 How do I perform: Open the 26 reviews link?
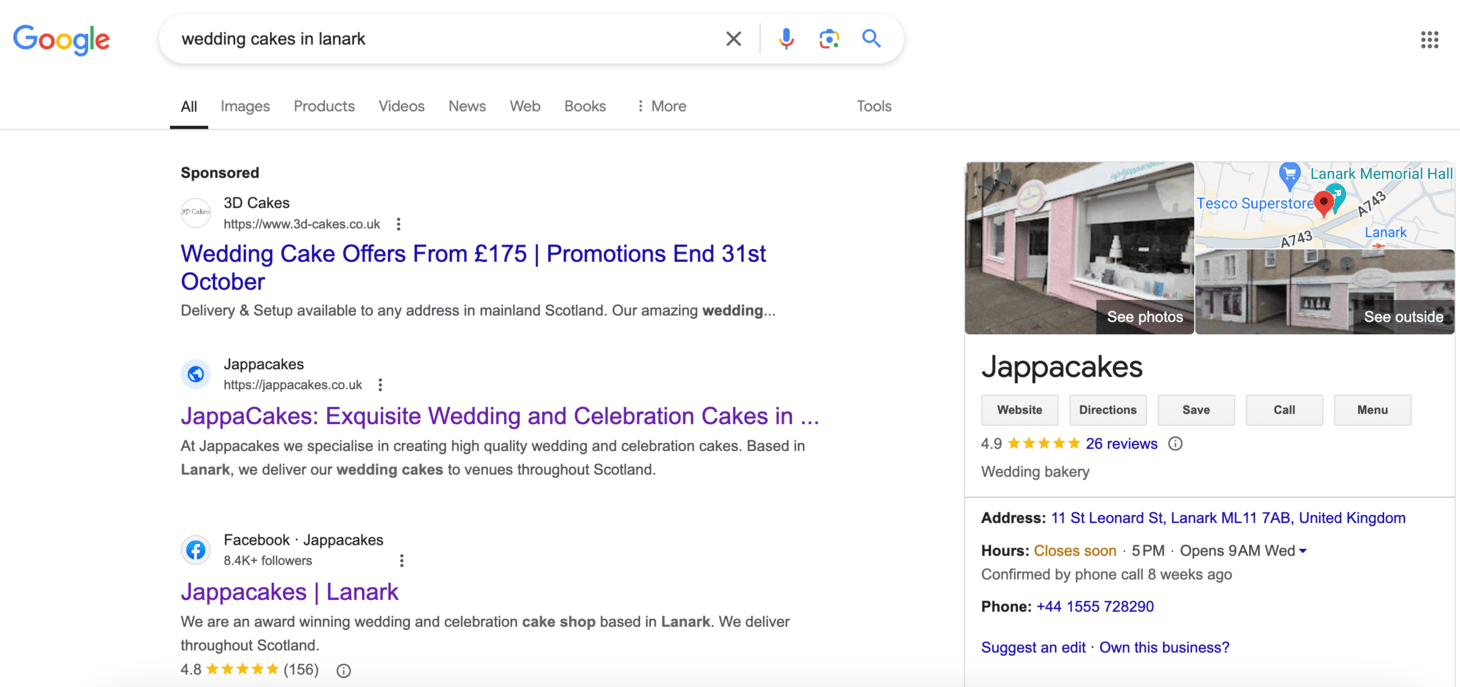pos(1121,443)
